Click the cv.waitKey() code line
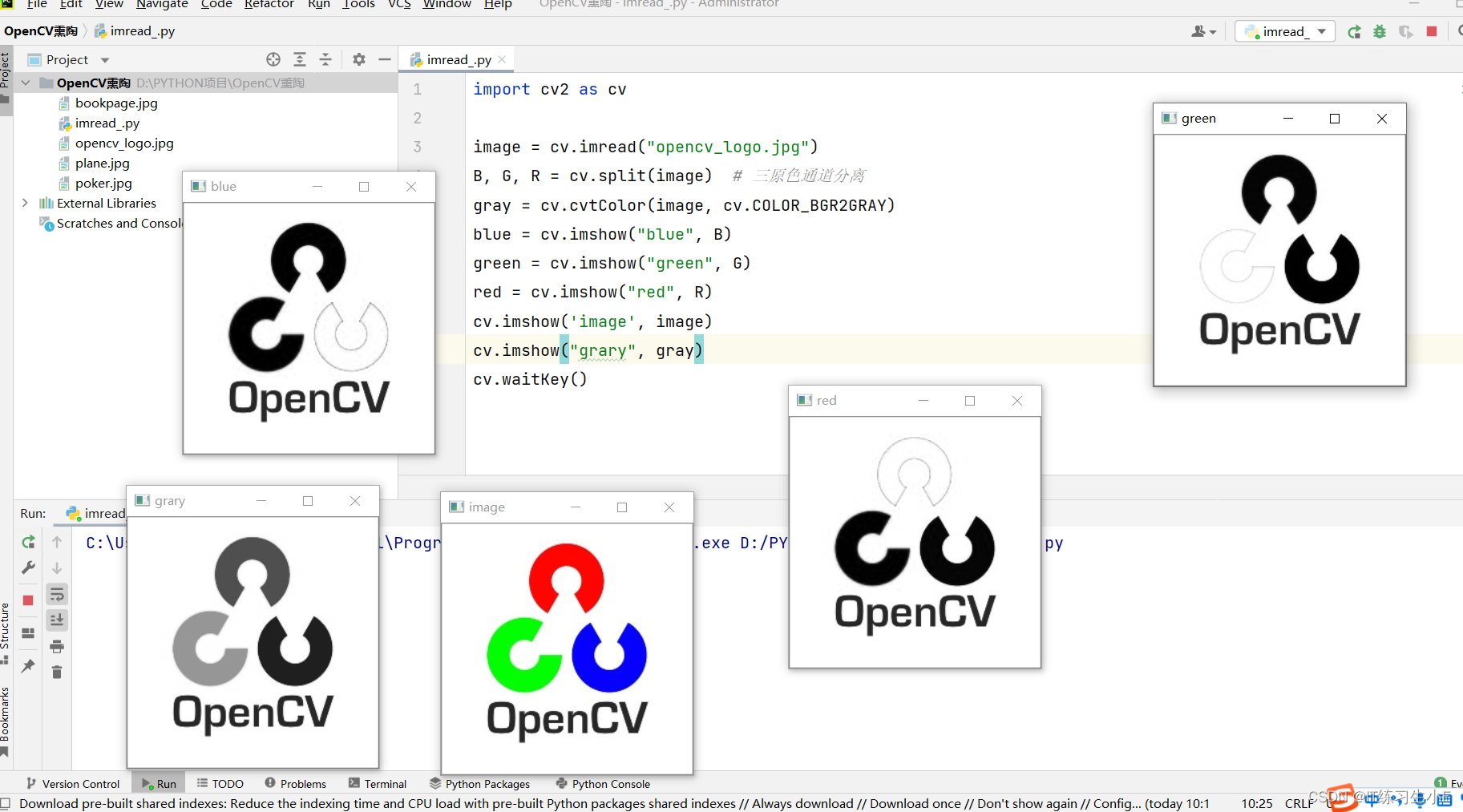Image resolution: width=1463 pixels, height=812 pixels. point(530,379)
